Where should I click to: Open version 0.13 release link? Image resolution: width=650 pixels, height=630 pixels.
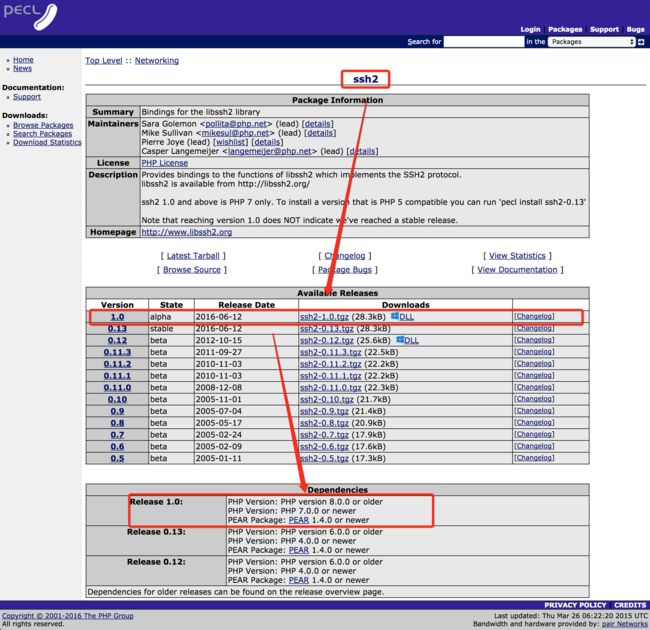point(117,328)
